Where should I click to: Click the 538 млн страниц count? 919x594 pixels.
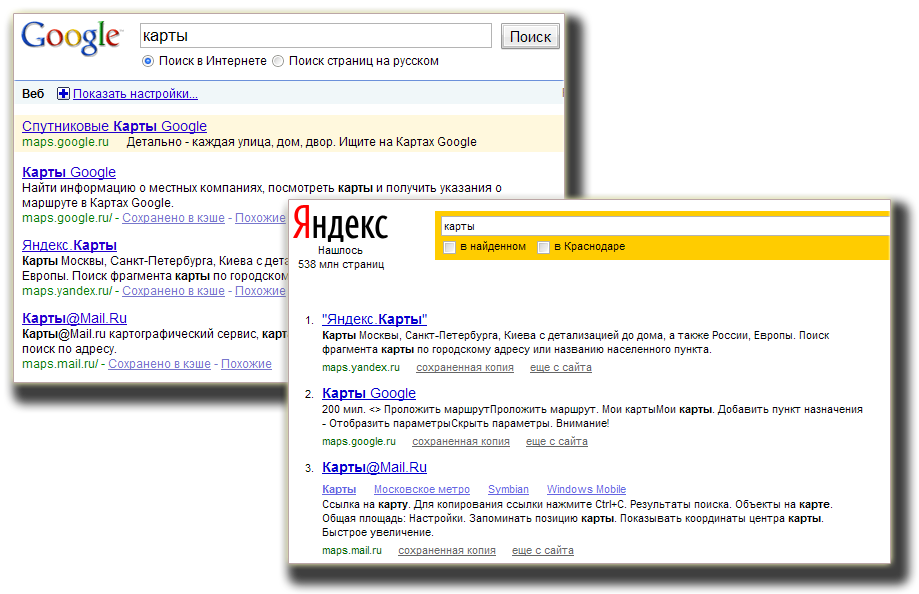coord(341,264)
